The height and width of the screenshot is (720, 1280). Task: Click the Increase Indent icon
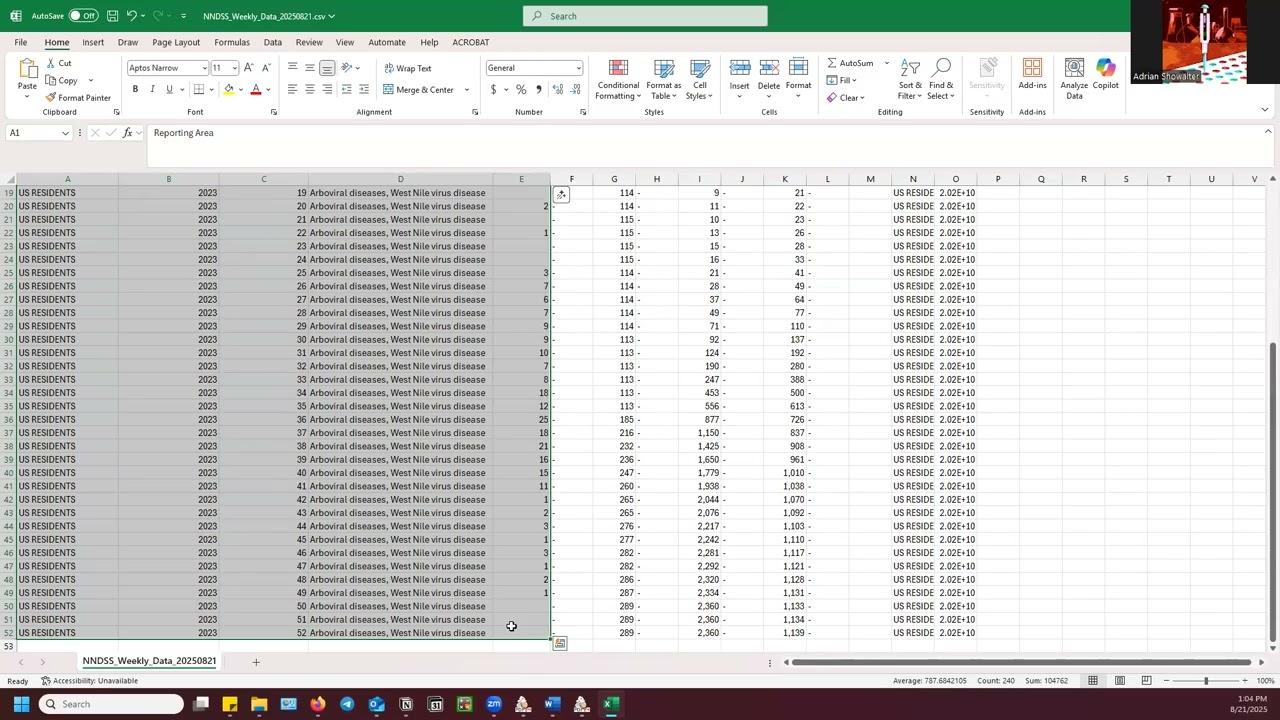364,90
